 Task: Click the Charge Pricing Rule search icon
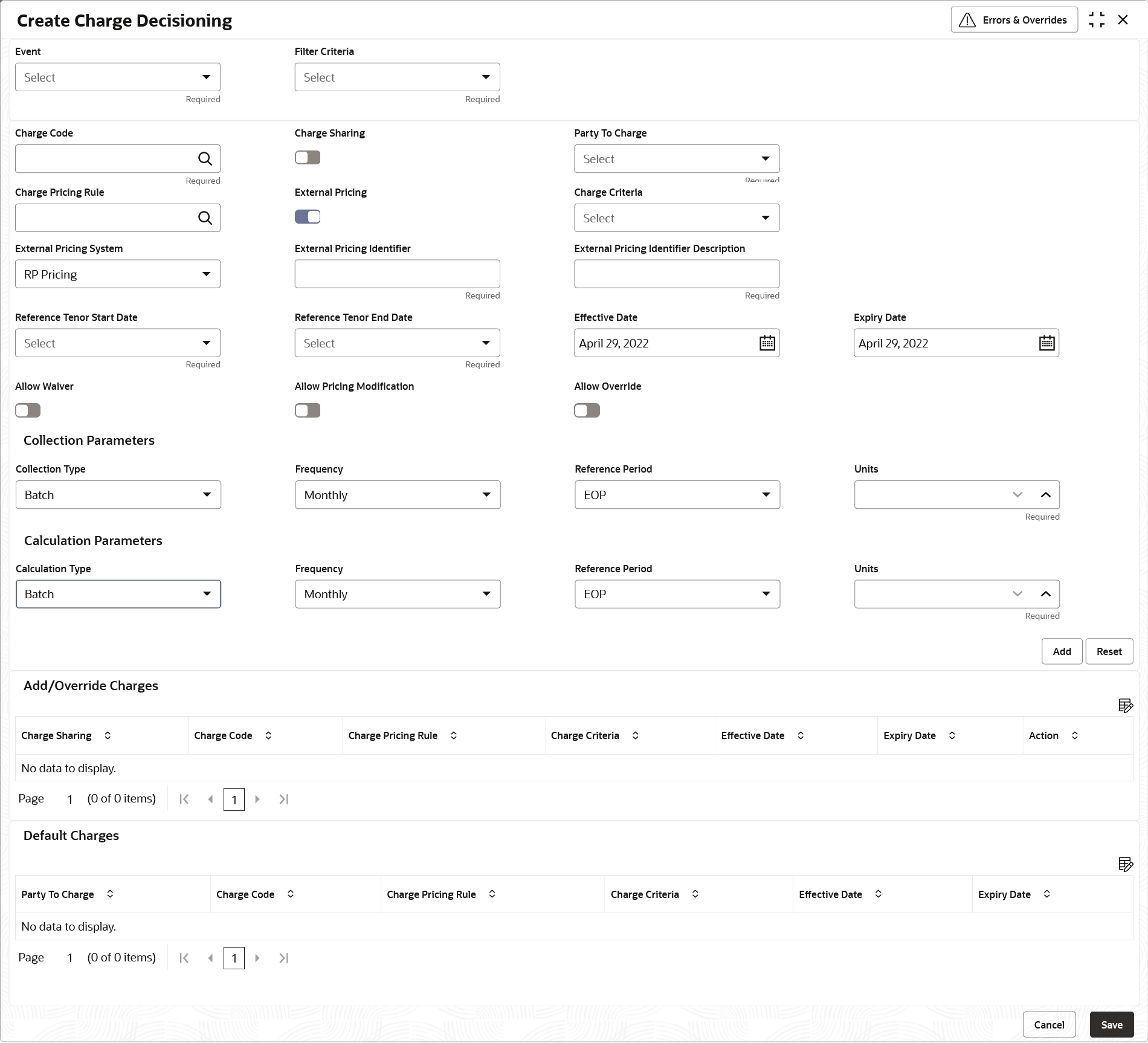pos(205,218)
